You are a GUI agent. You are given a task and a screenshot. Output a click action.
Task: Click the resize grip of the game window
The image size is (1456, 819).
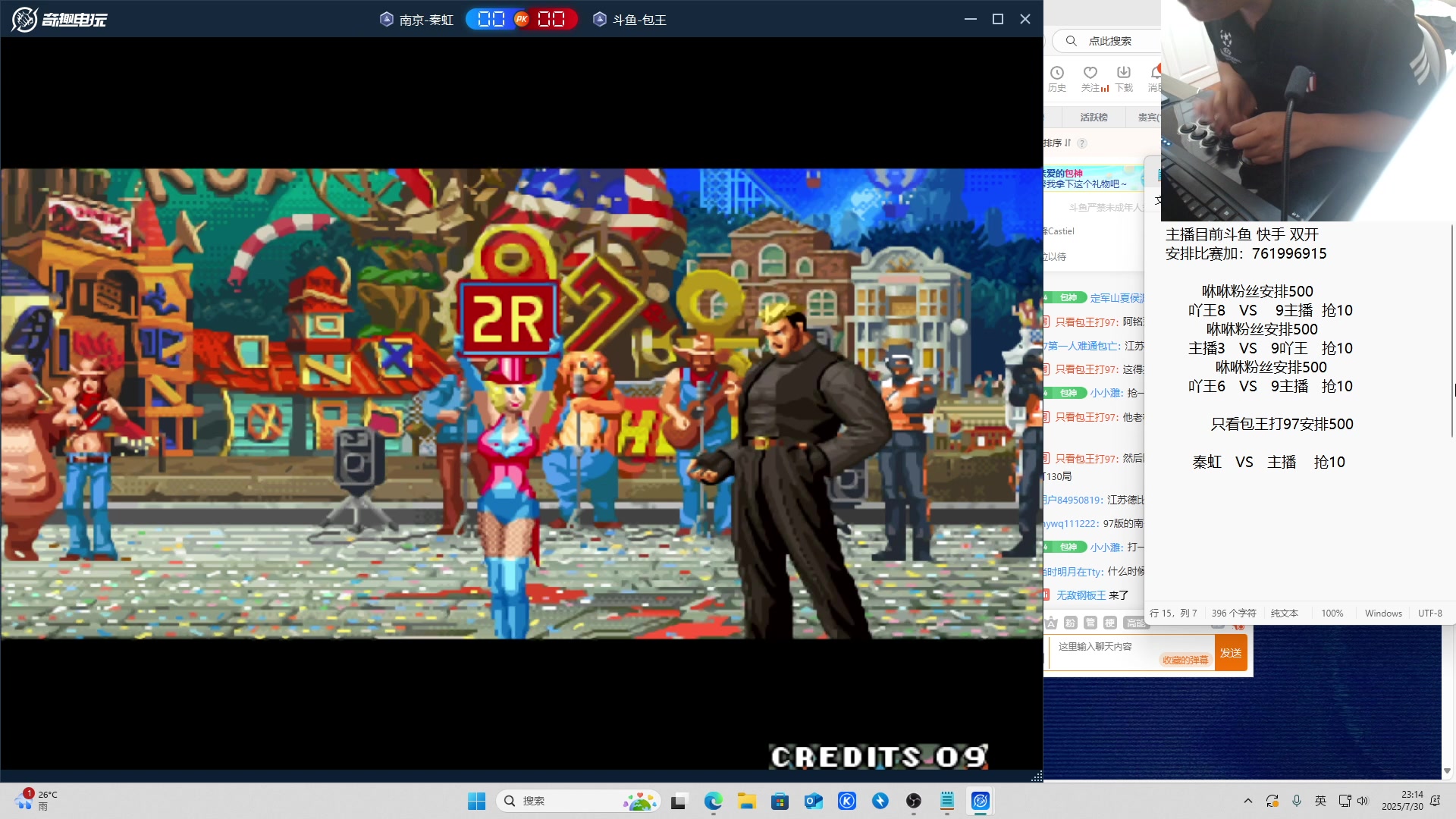[1037, 776]
